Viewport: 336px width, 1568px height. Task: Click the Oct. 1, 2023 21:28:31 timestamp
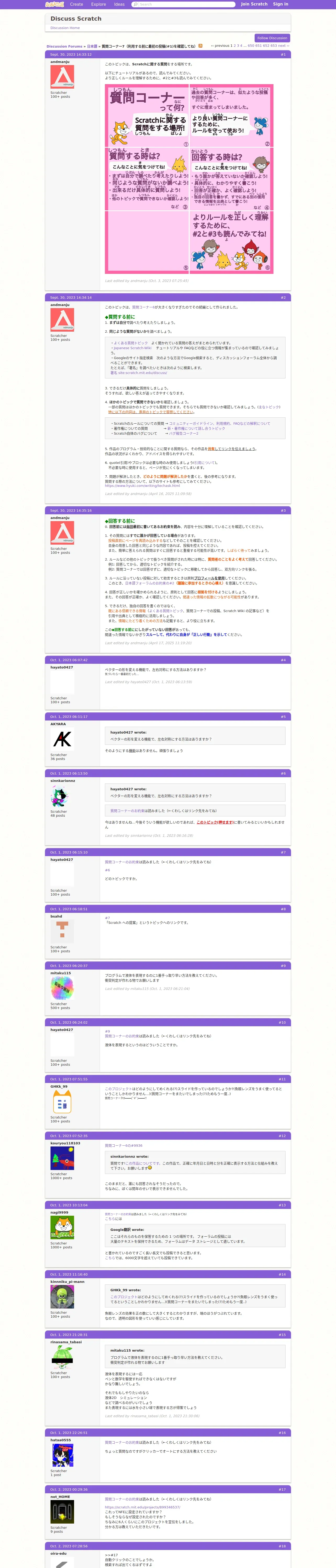(x=69, y=1335)
